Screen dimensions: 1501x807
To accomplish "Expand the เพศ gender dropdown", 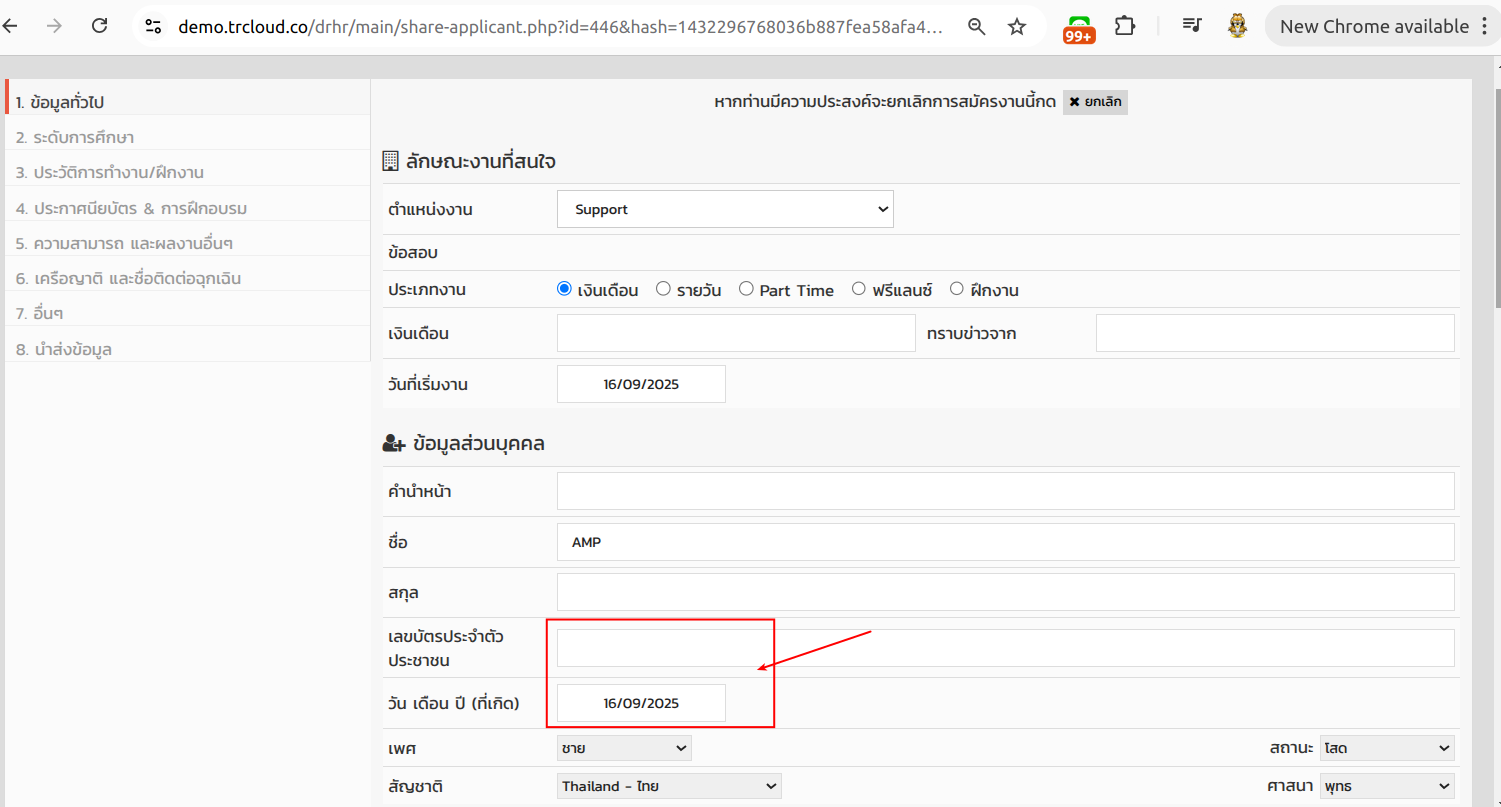I will [624, 748].
